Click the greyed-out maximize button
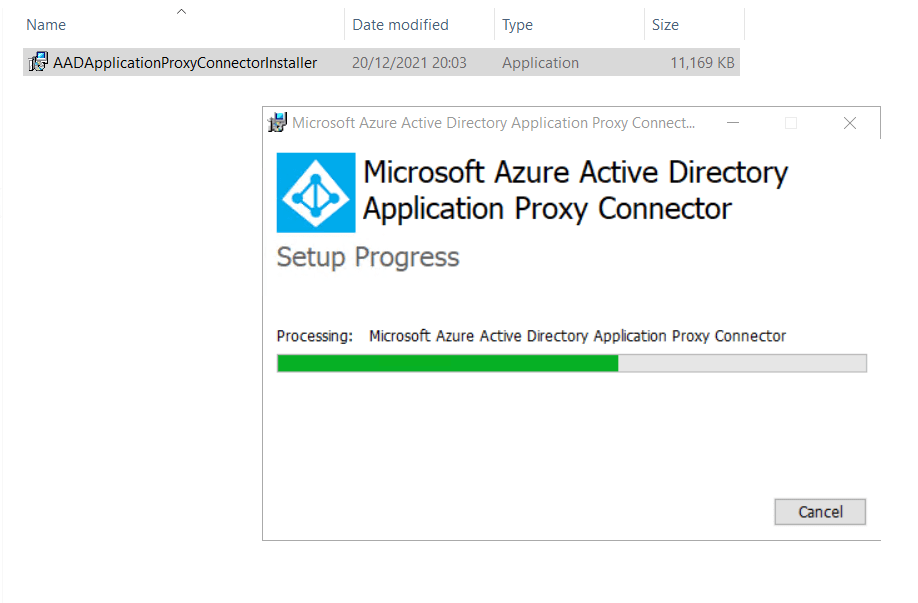 pos(791,123)
